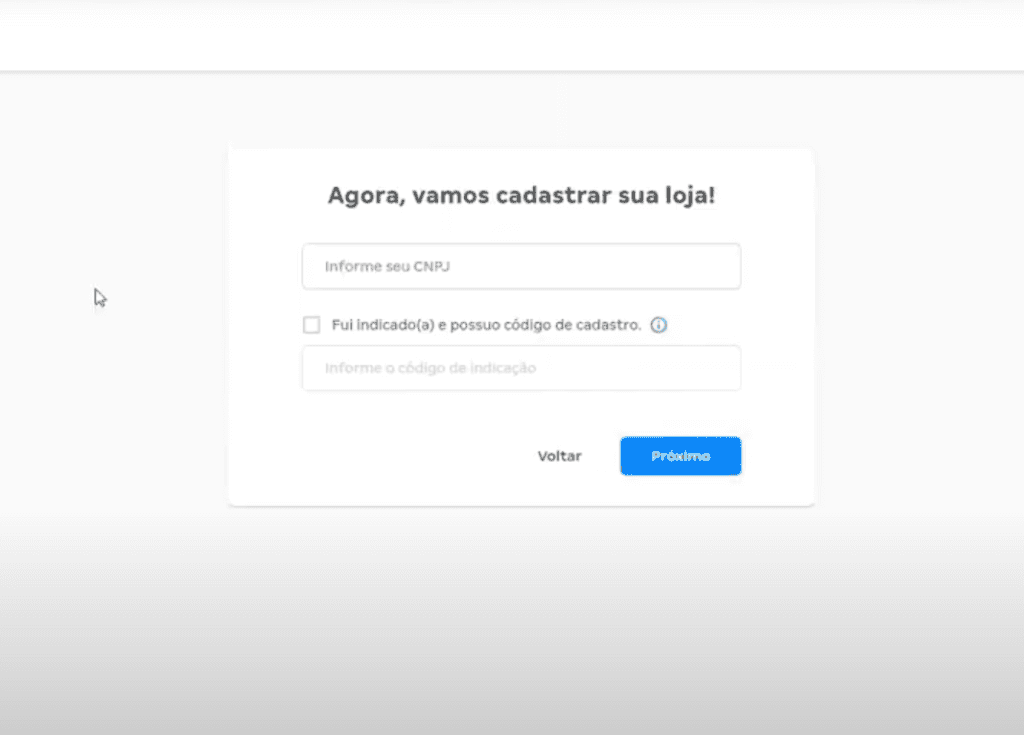Go back using the Voltar button
The image size is (1024, 735).
560,456
